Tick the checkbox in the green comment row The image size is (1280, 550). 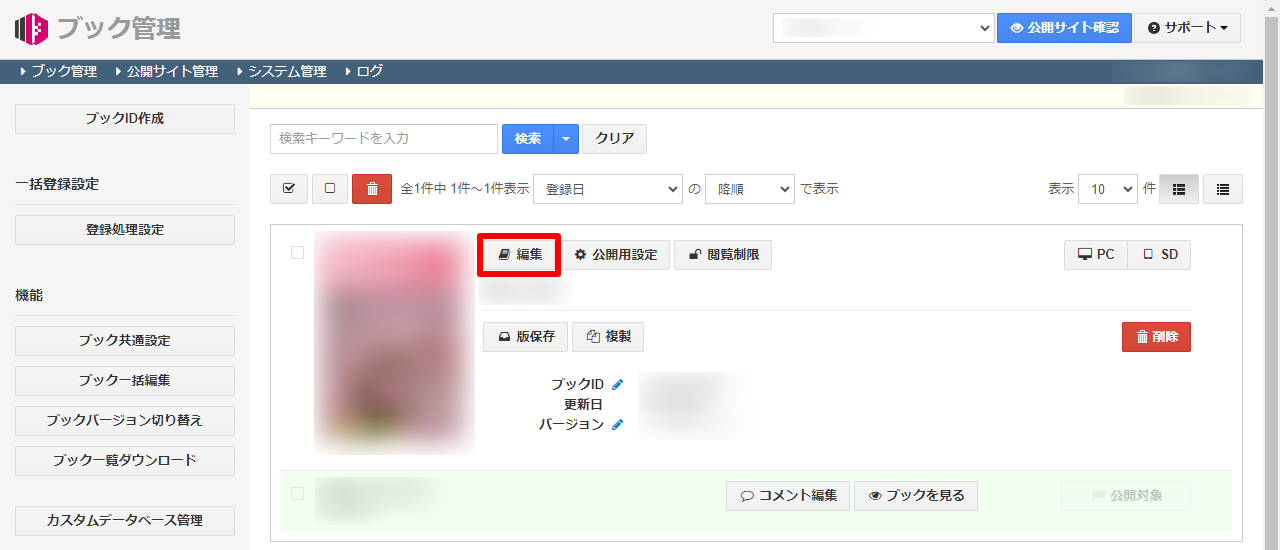click(297, 493)
